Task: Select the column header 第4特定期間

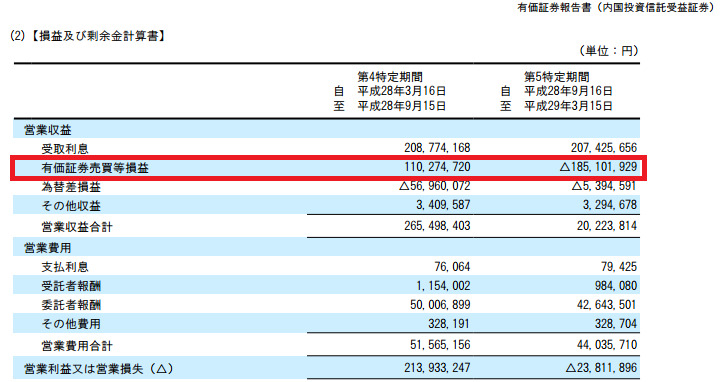Action: (390, 76)
